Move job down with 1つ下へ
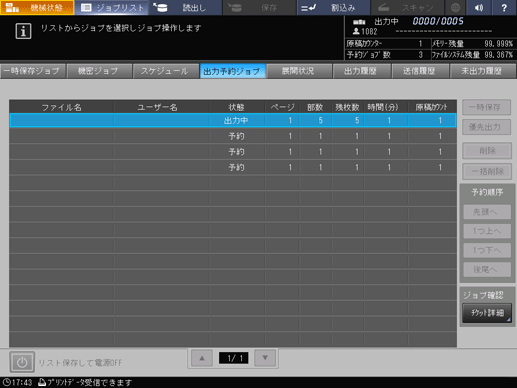Screen dimensions: 517x388 pyautogui.click(x=487, y=250)
